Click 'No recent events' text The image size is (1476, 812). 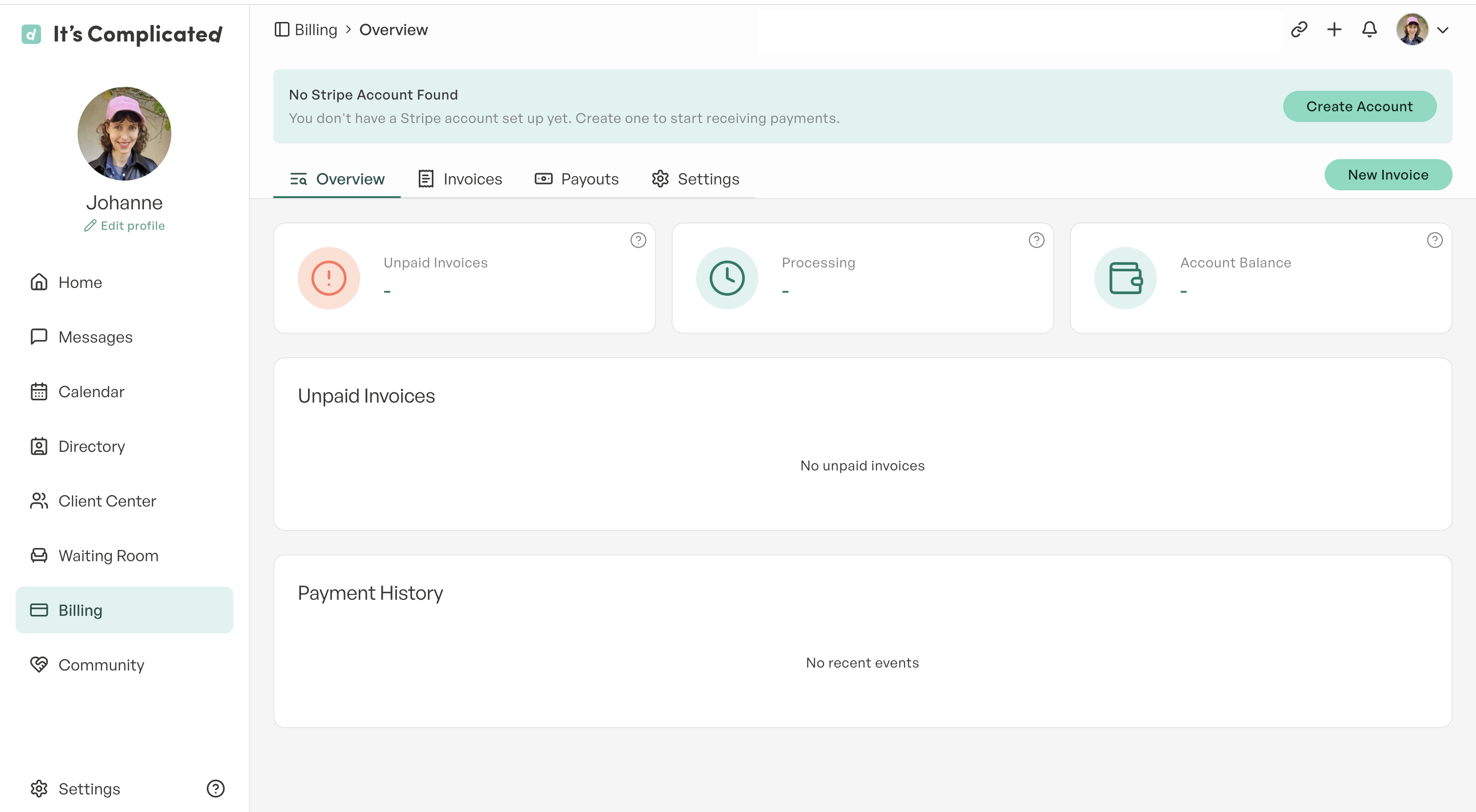862,663
